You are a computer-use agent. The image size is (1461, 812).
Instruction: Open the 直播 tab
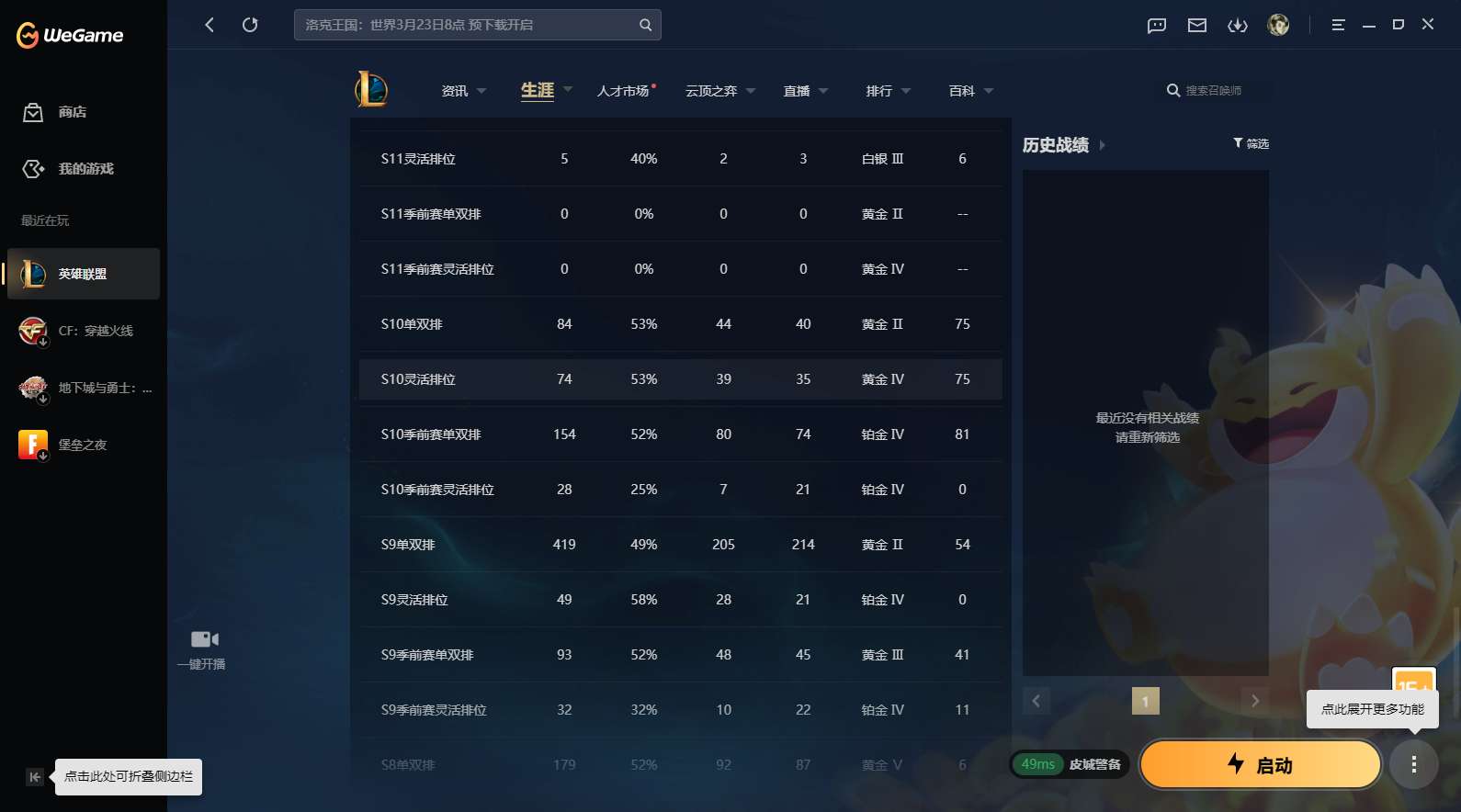pos(797,91)
